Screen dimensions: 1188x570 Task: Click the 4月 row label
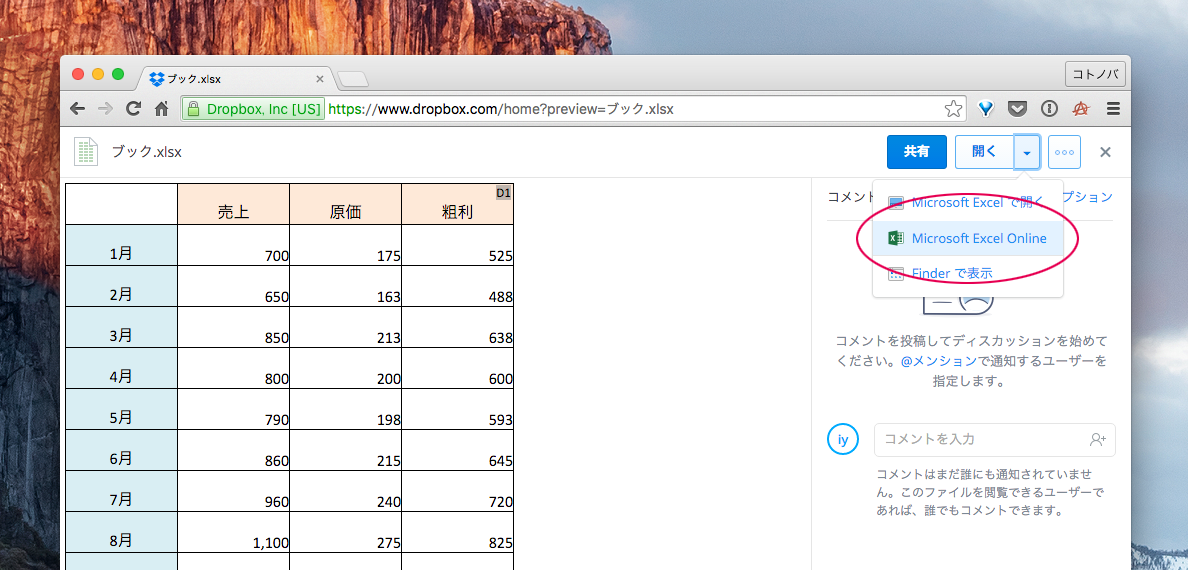pyautogui.click(x=121, y=368)
